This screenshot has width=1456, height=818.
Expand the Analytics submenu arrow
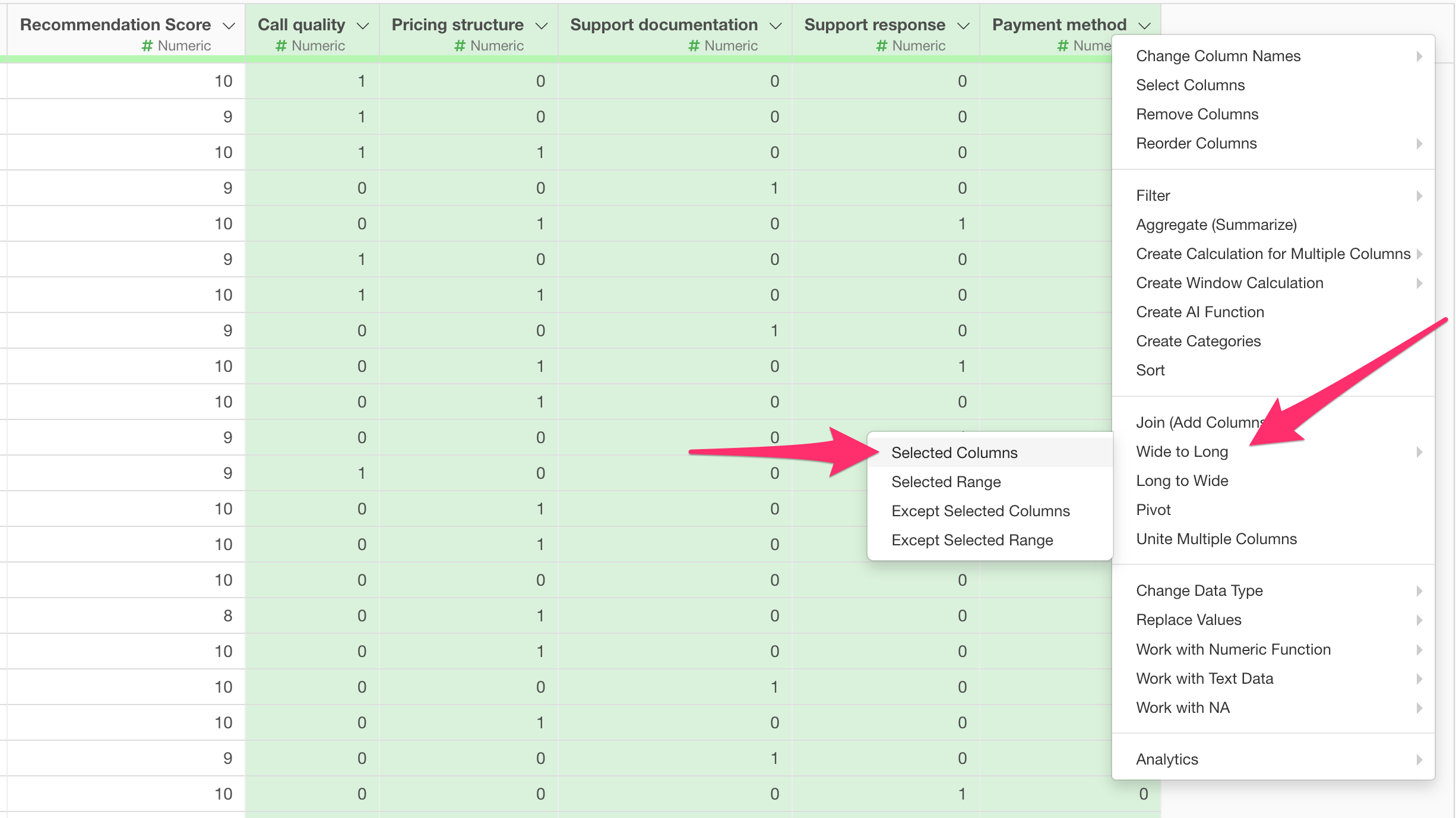coord(1419,759)
